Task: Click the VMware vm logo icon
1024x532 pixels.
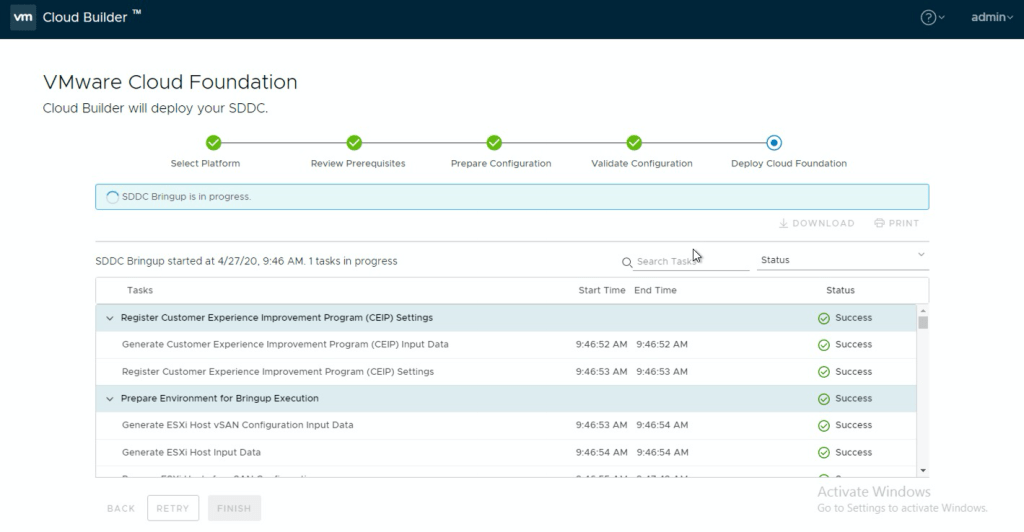Action: pyautogui.click(x=23, y=17)
